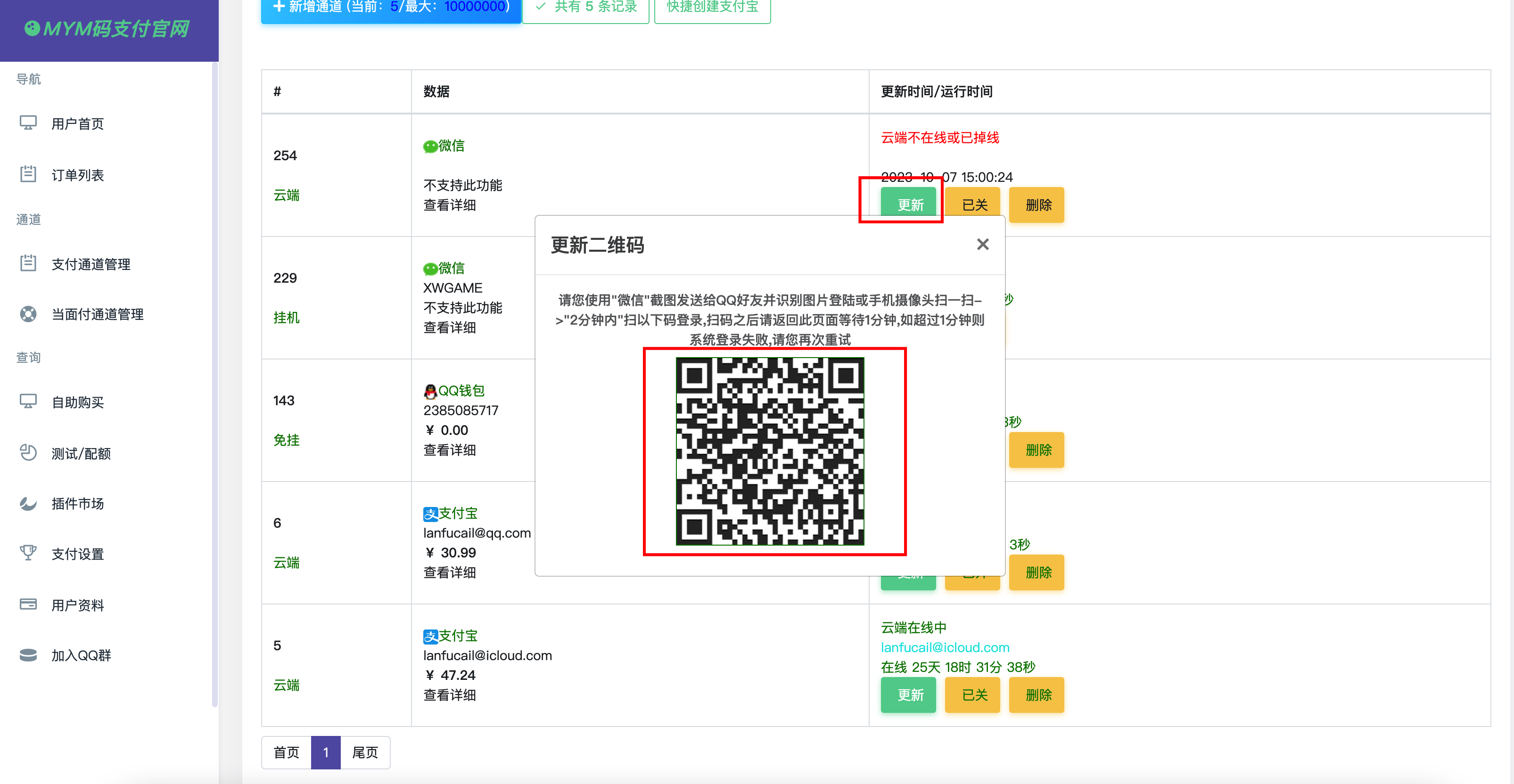Click 挂机 label in row 229

286,318
